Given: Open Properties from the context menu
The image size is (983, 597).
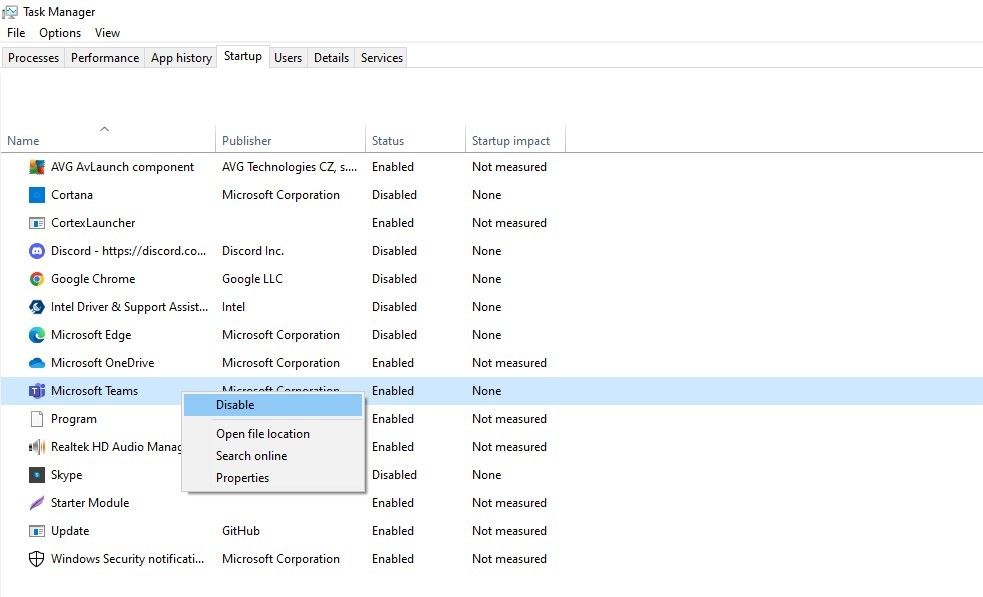Looking at the screenshot, I should point(242,478).
